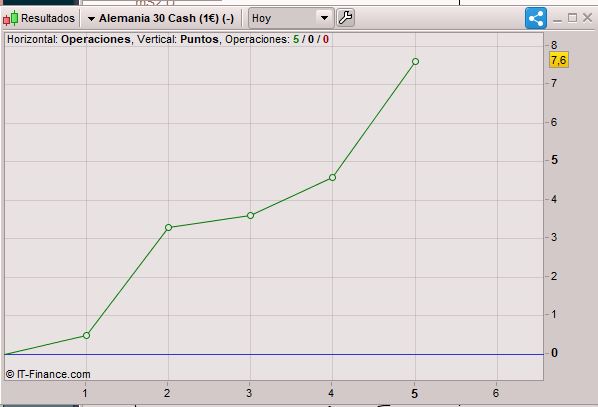
Task: Select the data point at operation 1
Action: [x=87, y=335]
